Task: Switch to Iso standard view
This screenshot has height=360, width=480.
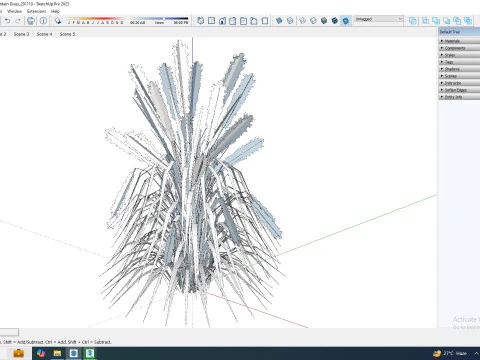Action: click(200, 21)
